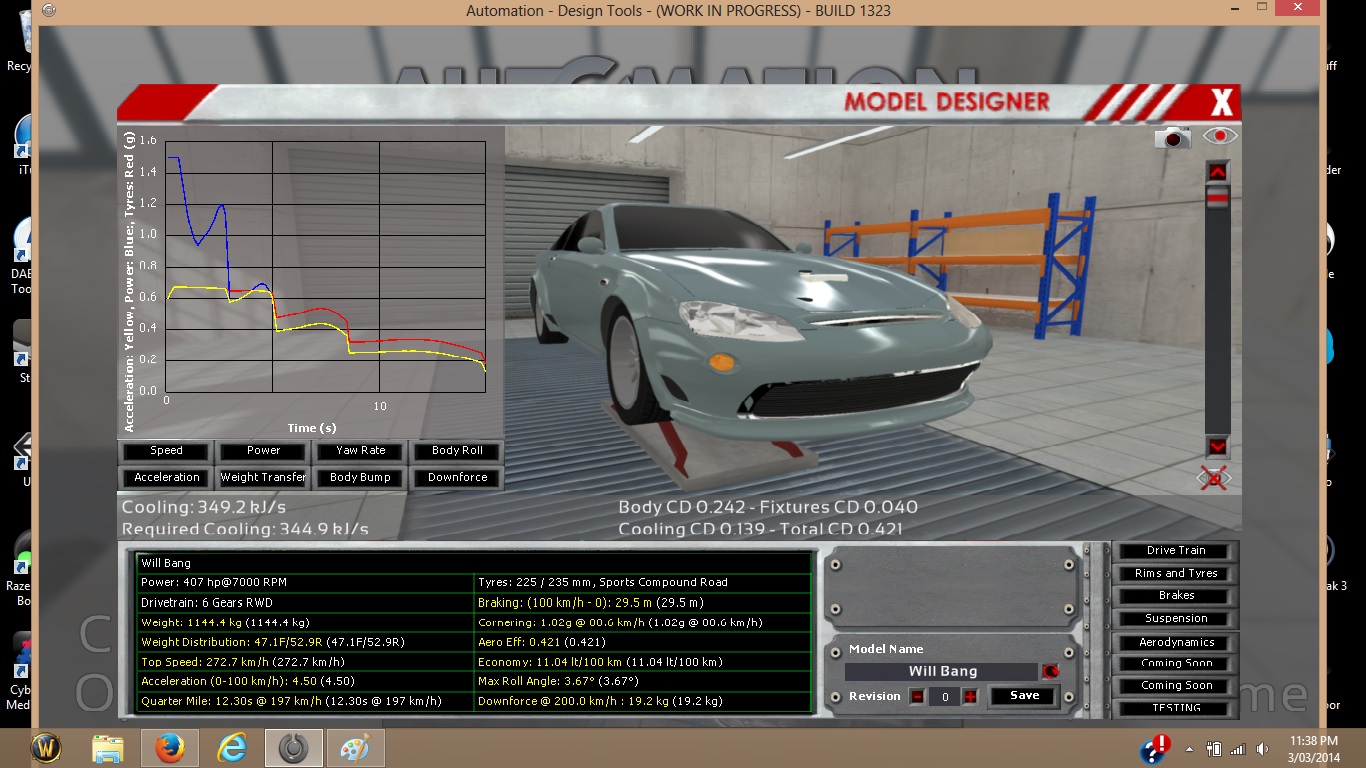Click the scroll down red arrow

coord(1217,446)
